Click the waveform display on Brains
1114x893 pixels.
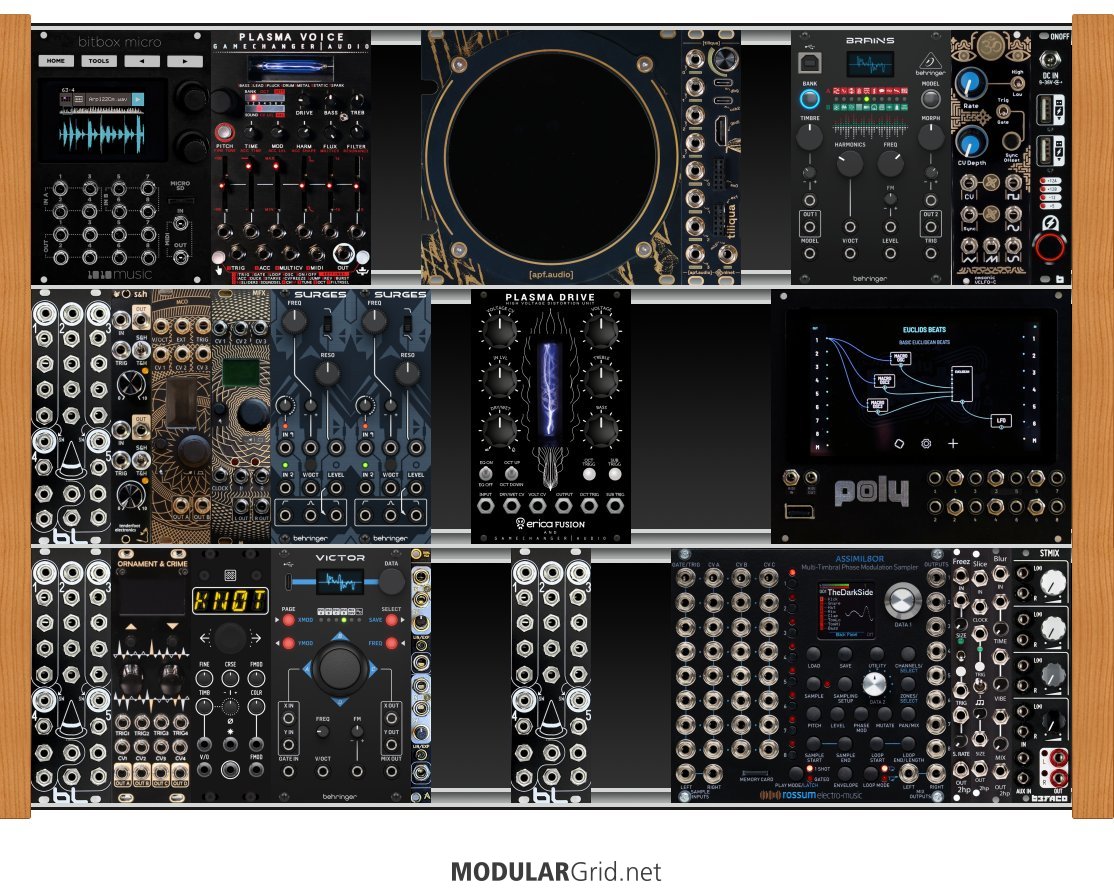tap(870, 65)
